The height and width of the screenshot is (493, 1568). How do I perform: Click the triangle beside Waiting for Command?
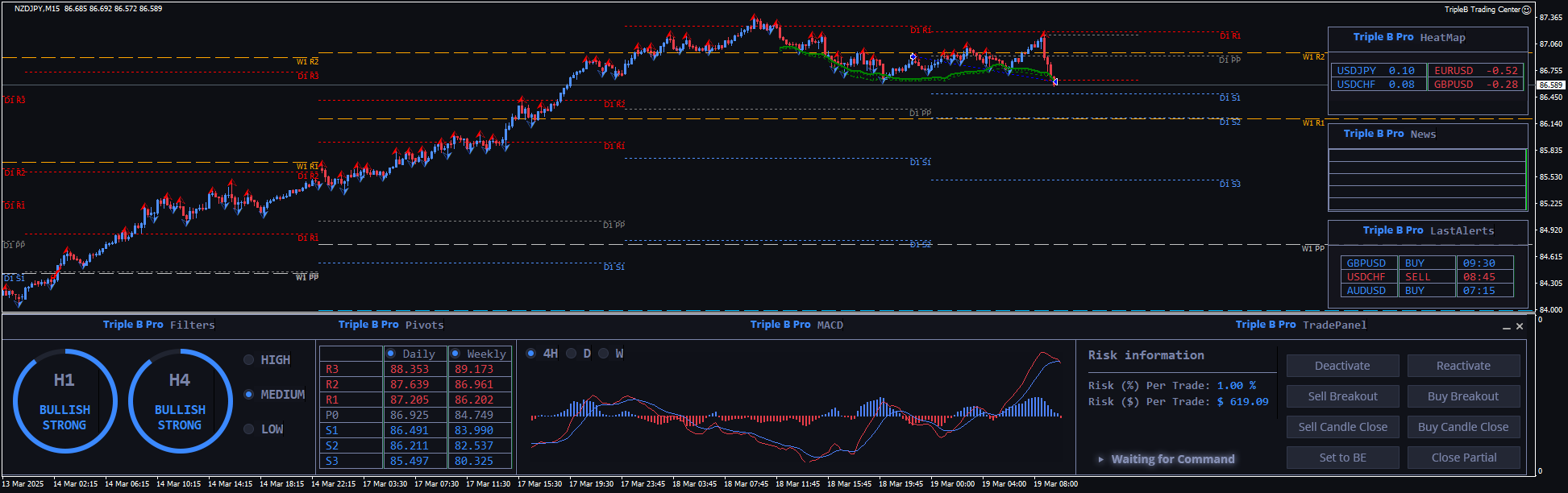coord(1100,459)
